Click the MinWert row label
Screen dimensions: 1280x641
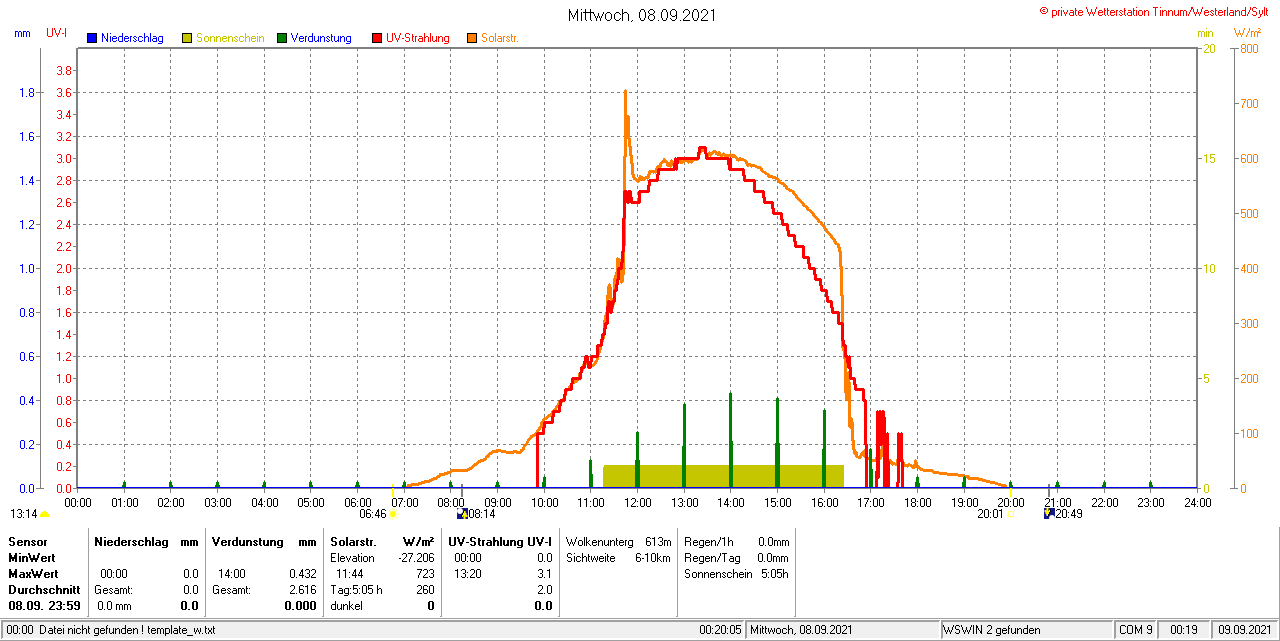[x=32, y=557]
